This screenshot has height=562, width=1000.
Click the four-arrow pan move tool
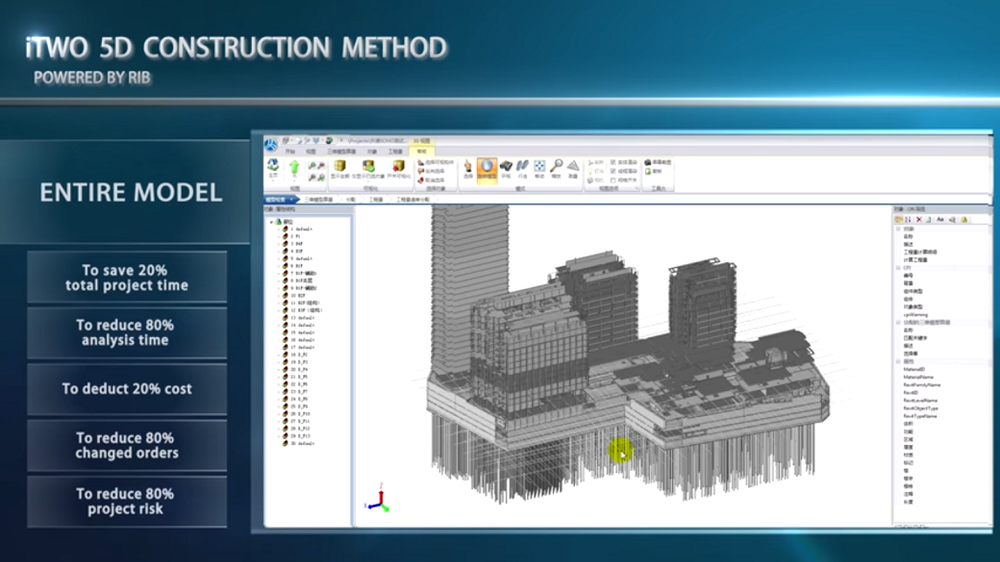tap(540, 166)
